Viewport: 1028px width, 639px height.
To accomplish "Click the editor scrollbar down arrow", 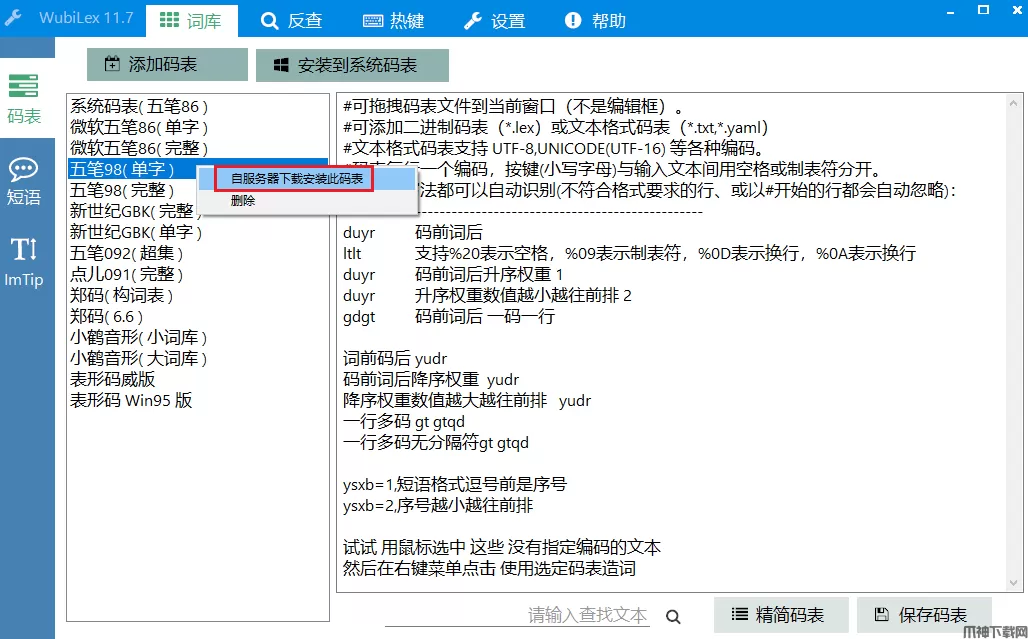I will click(1014, 583).
